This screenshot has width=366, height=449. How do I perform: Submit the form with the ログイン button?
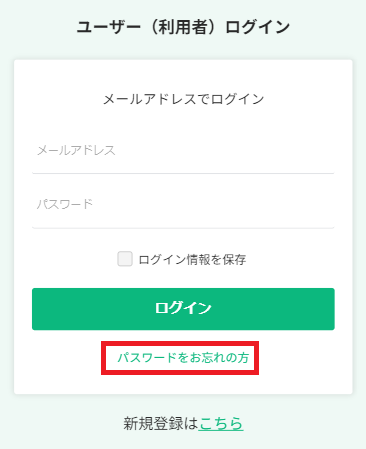pos(183,309)
